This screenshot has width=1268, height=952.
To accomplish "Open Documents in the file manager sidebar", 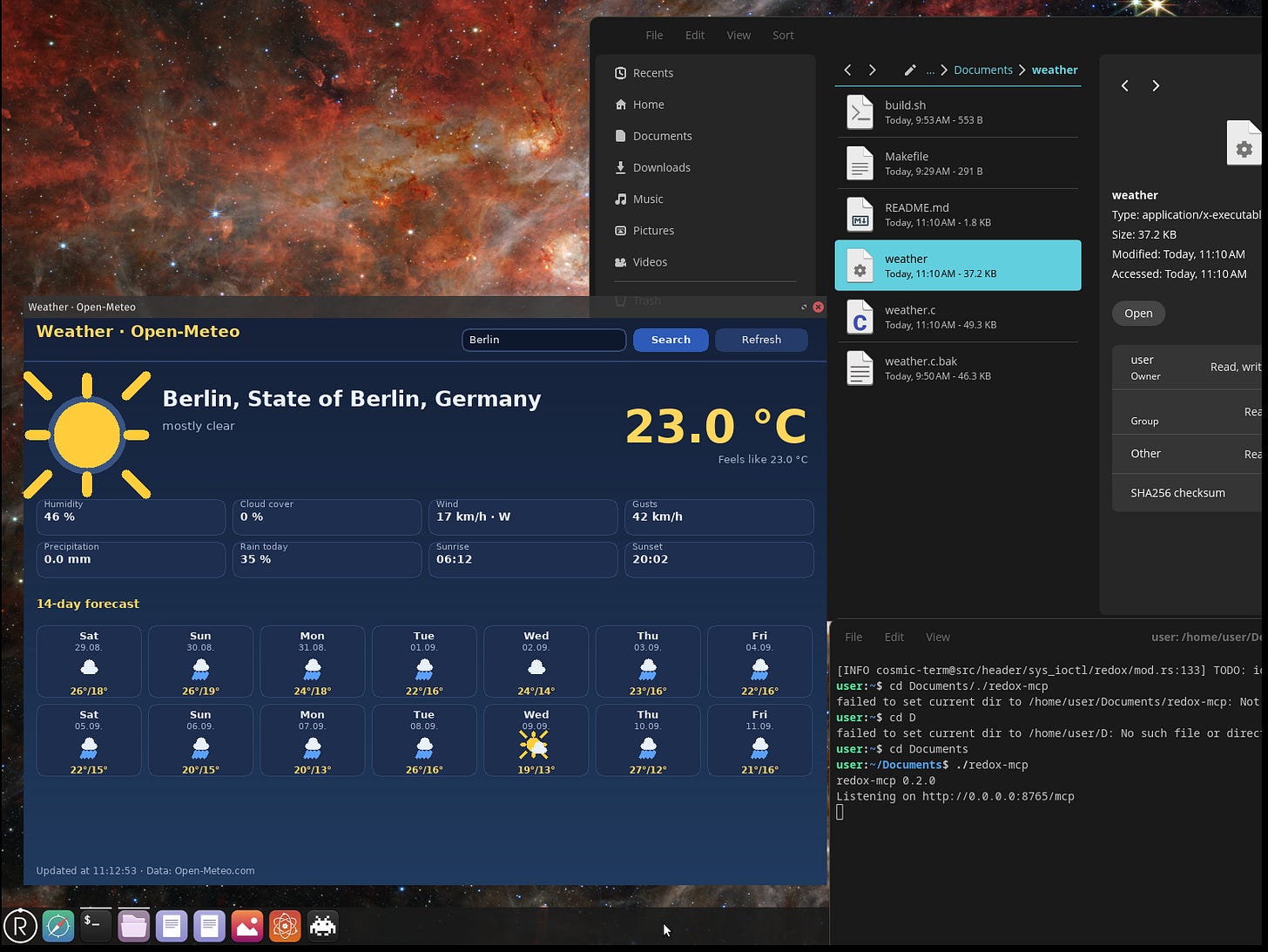I will (x=705, y=136).
